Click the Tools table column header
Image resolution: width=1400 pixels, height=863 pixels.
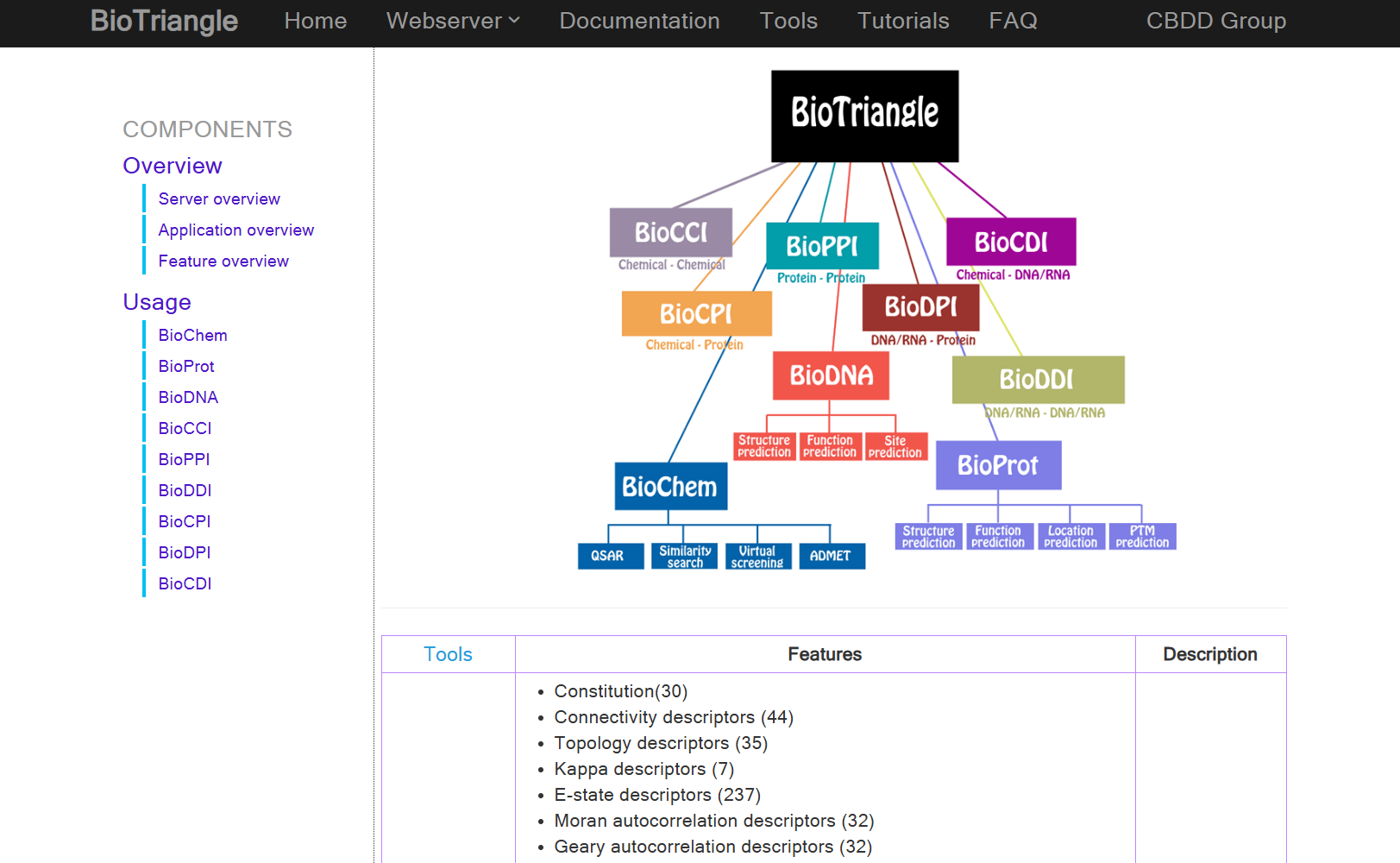click(449, 654)
